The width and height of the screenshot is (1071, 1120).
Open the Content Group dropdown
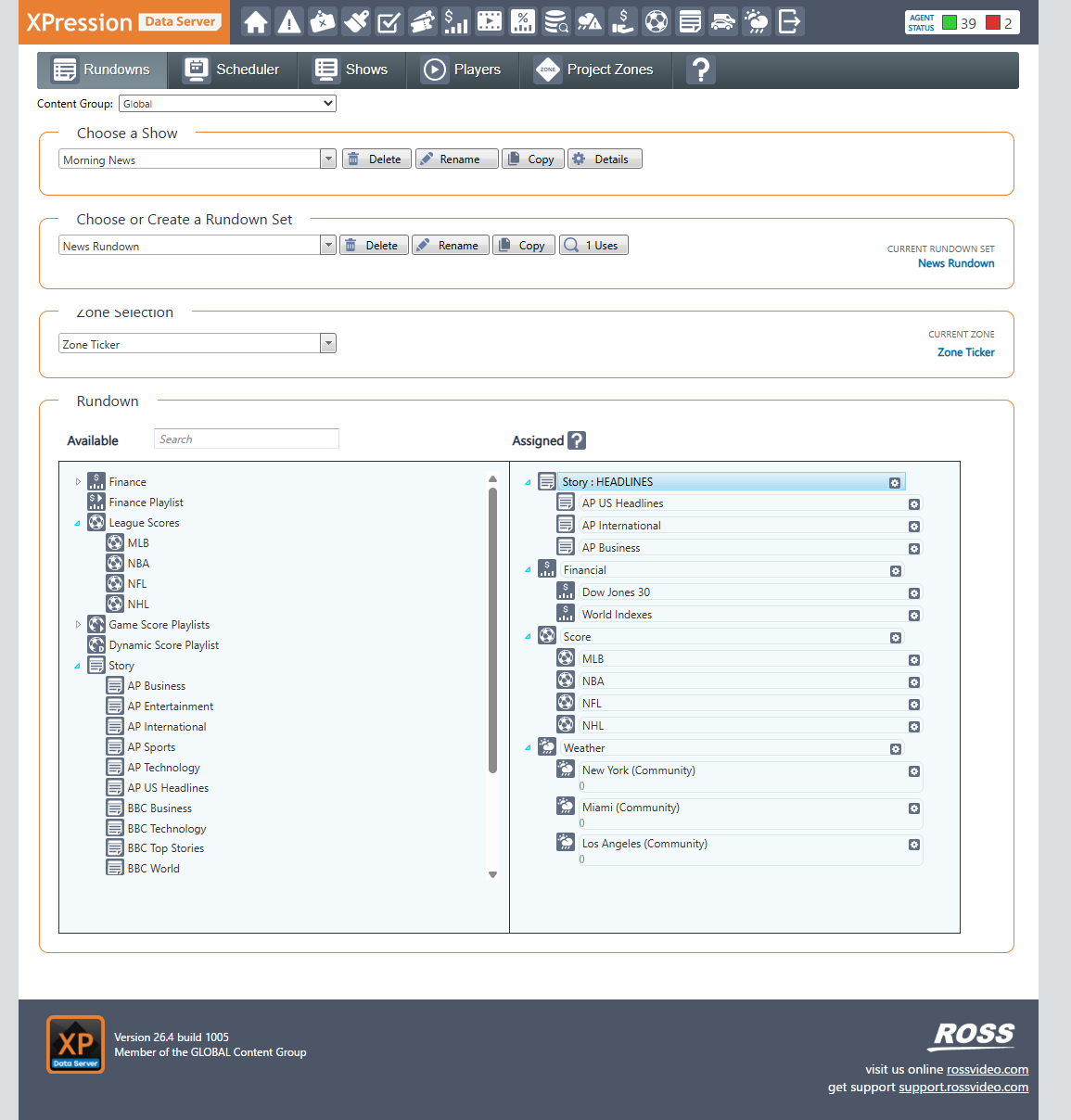[227, 104]
